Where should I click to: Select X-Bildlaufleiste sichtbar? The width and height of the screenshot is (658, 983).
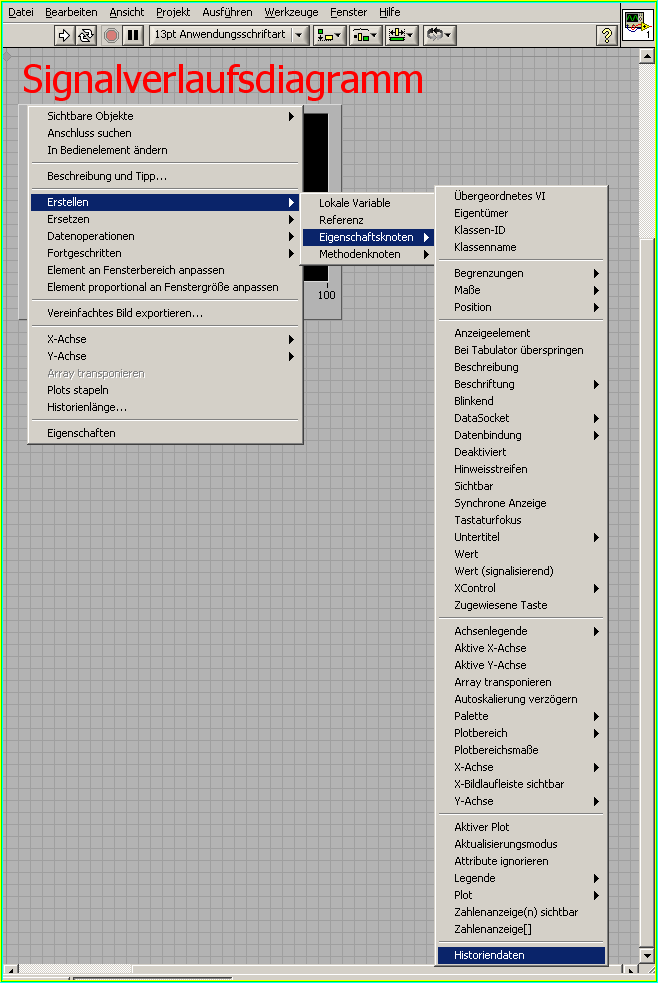[x=521, y=784]
